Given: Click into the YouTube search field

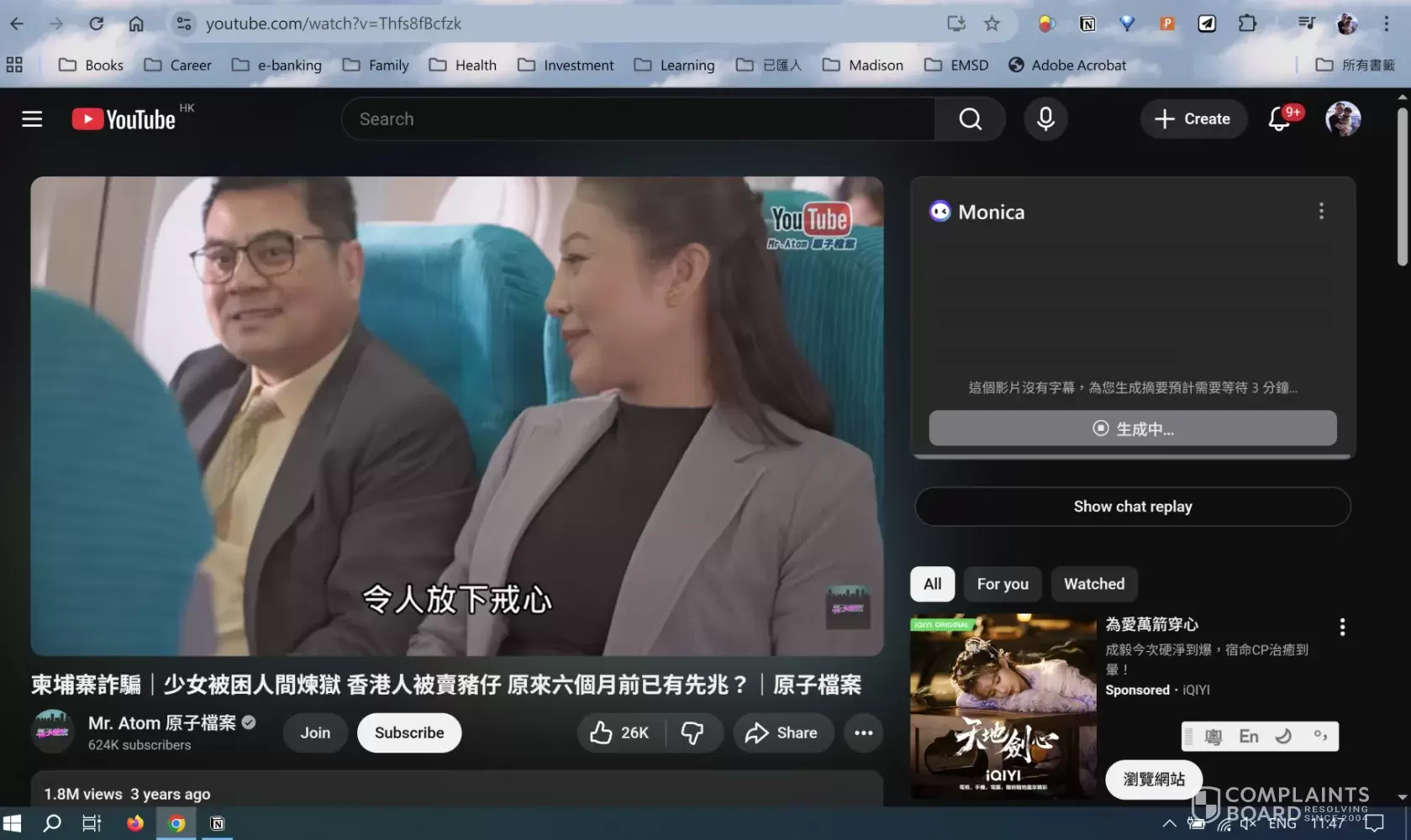Looking at the screenshot, I should [639, 119].
